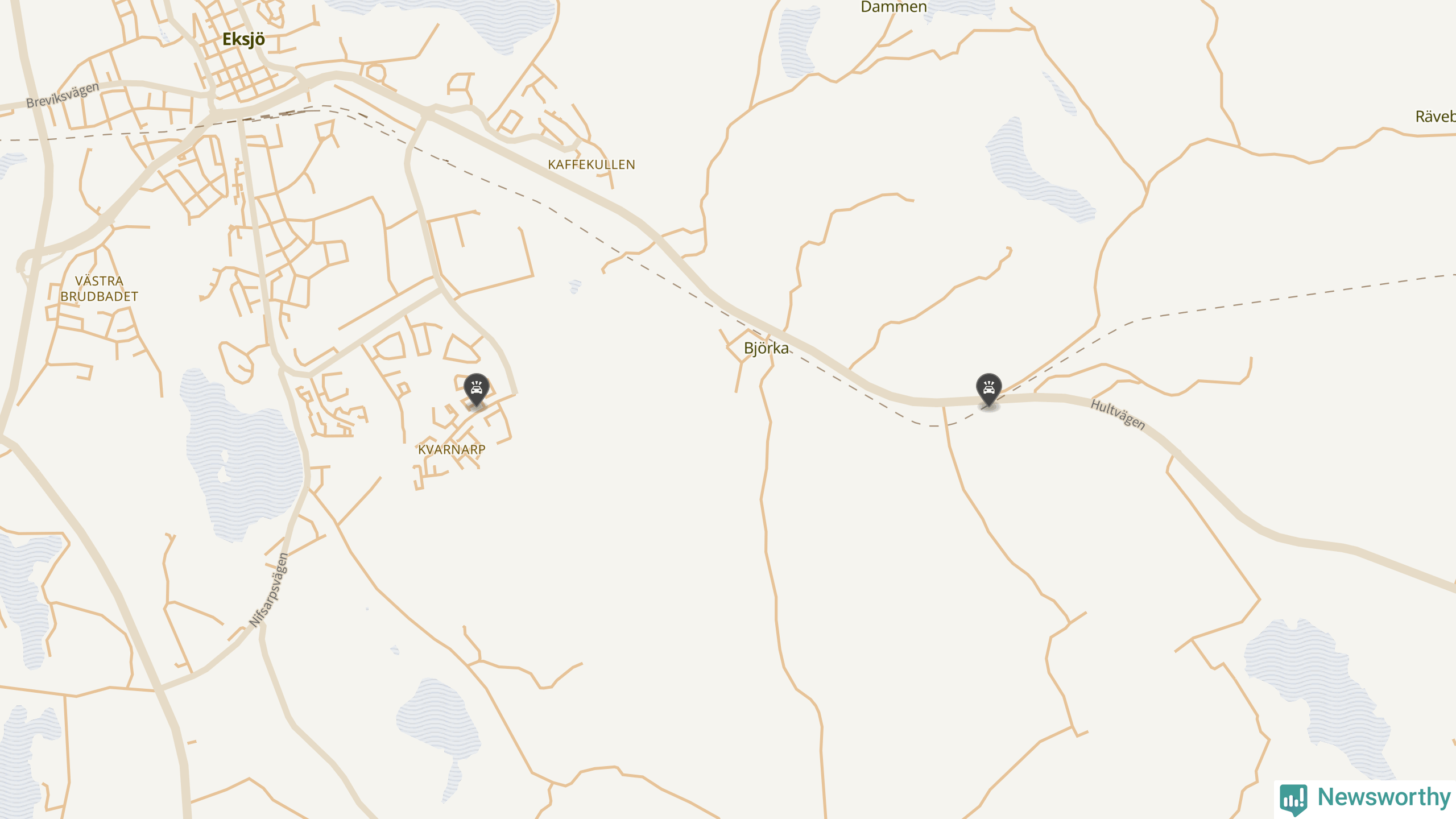The width and height of the screenshot is (1456, 819).
Task: Click the large lake west of Nifsarpsvägen
Action: [242, 455]
